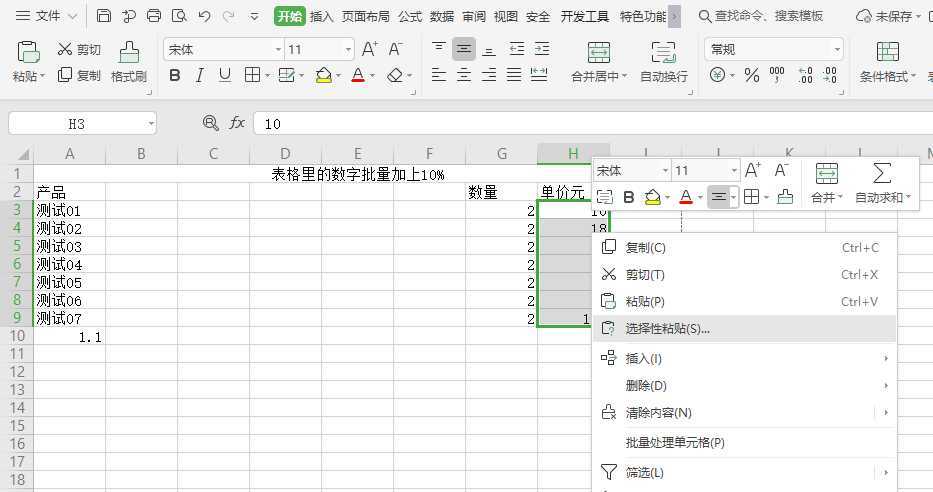Click the command search field 查找命令
Screen dimensions: 933x492
click(x=762, y=16)
